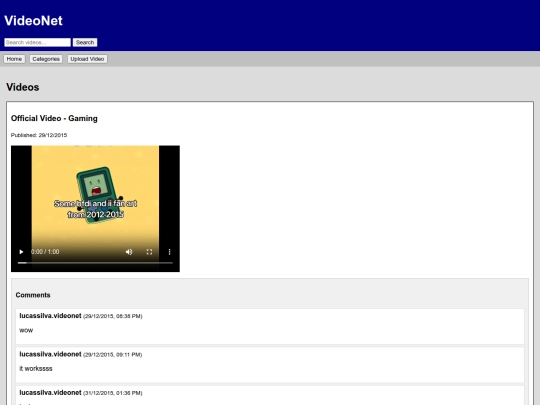The height and width of the screenshot is (405, 540).
Task: Go to the Home page
Action: pyautogui.click(x=14, y=59)
